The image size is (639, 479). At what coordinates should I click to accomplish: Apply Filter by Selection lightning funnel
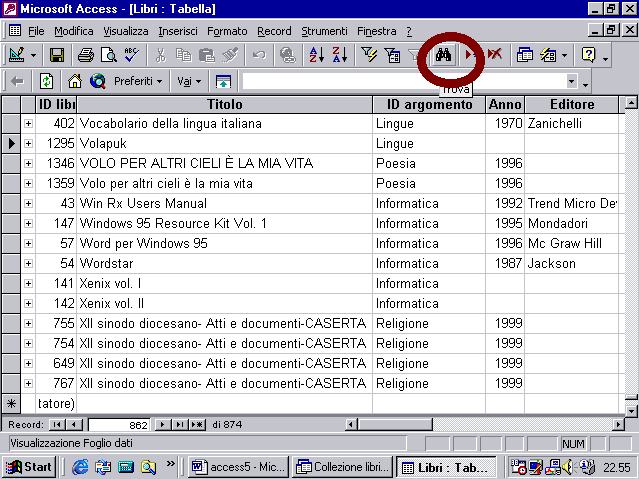[x=369, y=55]
